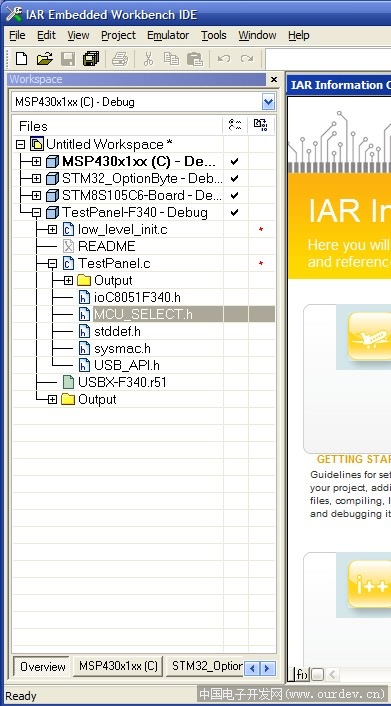Open the Window menu

(257, 35)
